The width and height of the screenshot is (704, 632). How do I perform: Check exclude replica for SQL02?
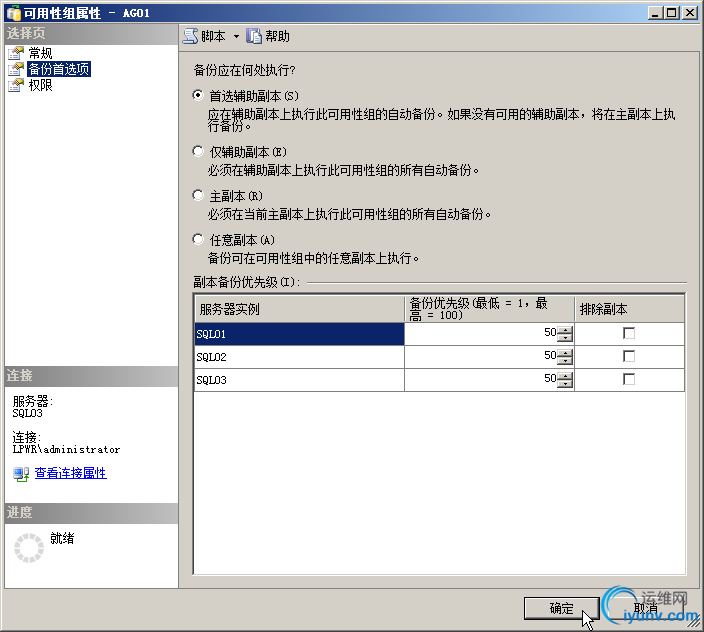629,356
